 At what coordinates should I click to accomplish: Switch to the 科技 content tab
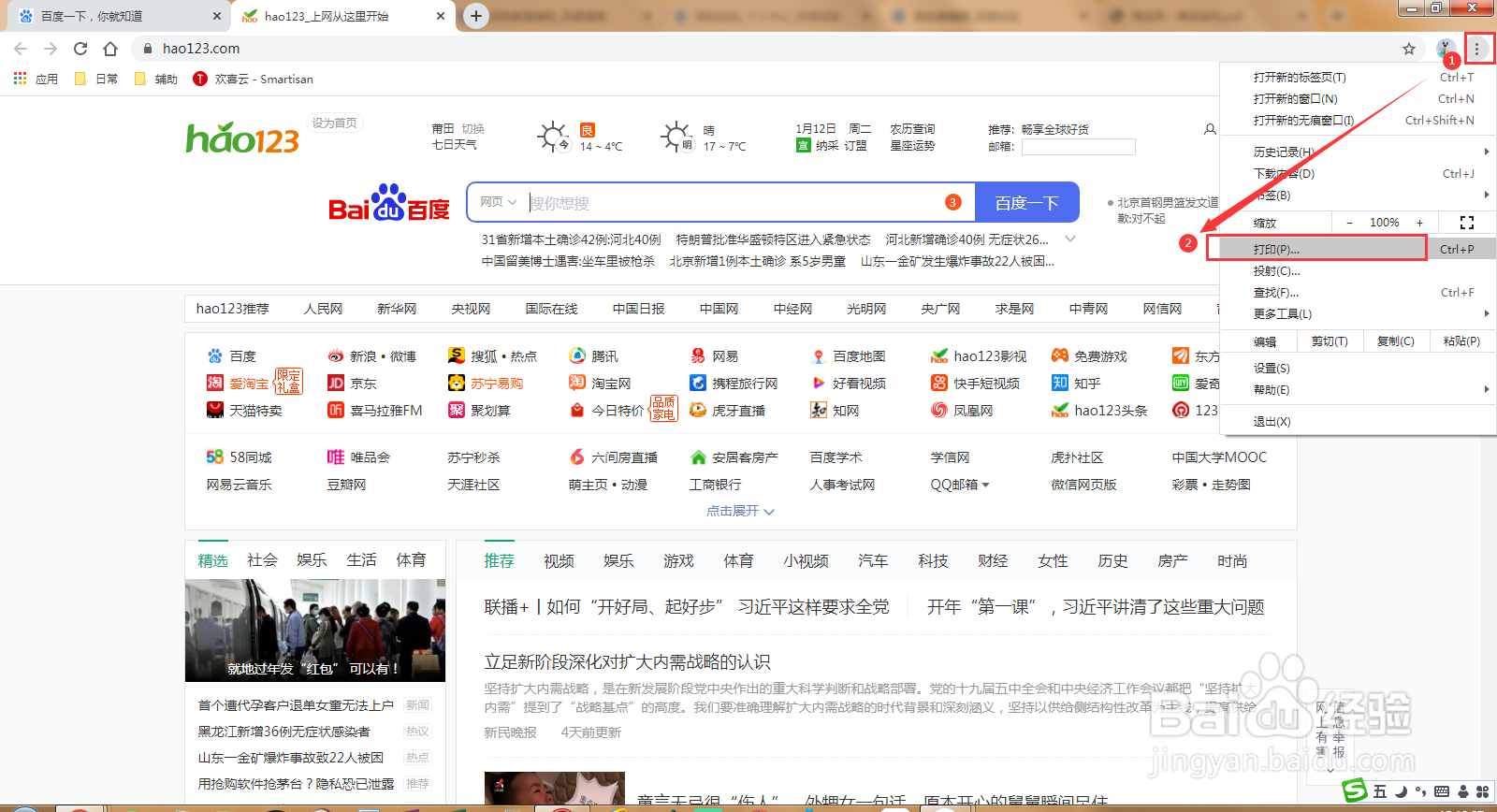click(x=933, y=561)
